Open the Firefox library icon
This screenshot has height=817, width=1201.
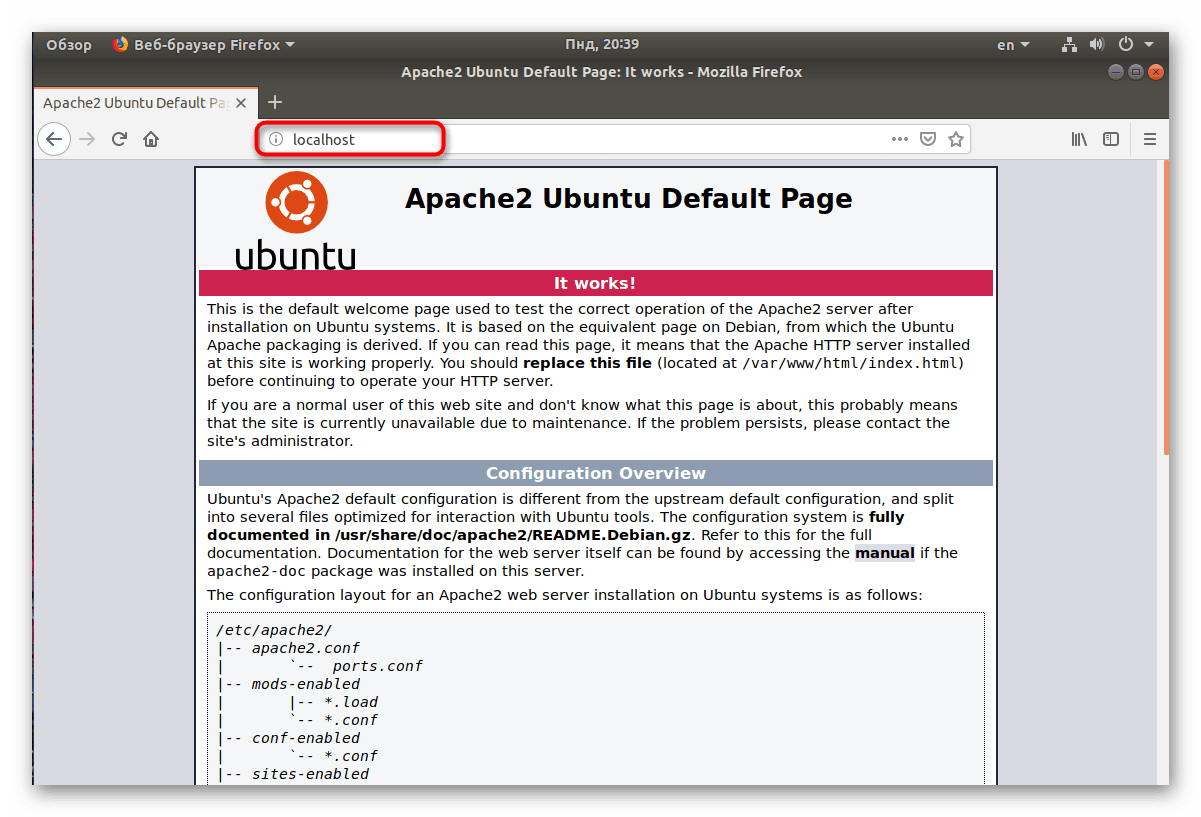click(x=1079, y=139)
